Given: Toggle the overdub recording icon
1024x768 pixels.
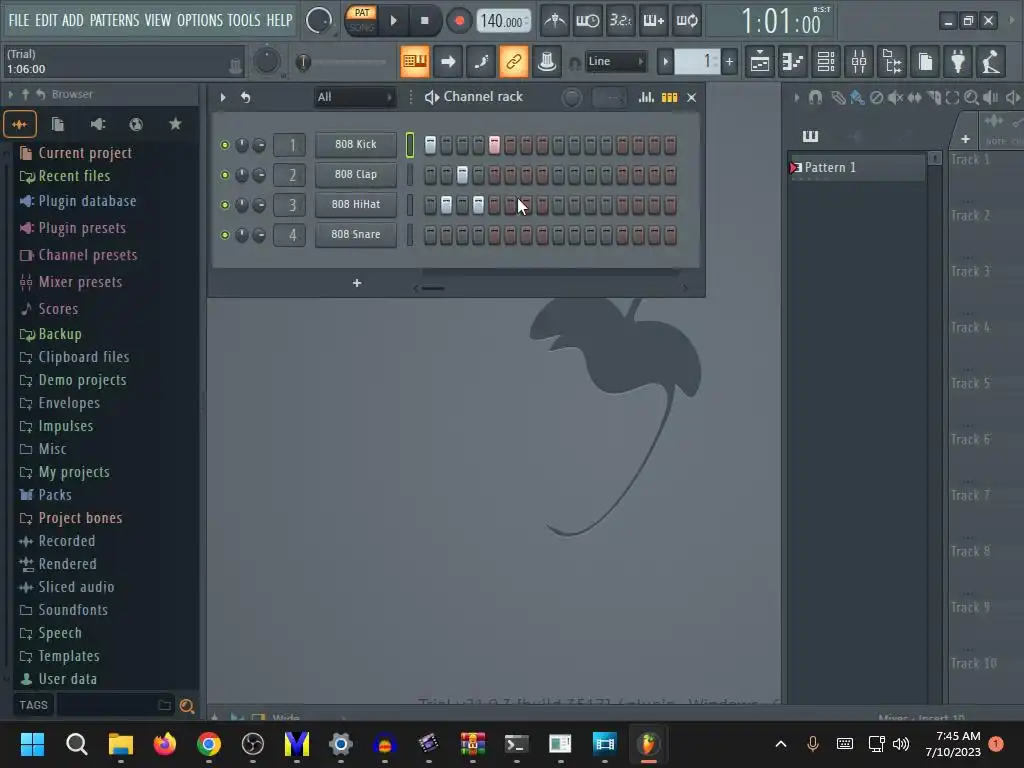Looking at the screenshot, I should pyautogui.click(x=653, y=21).
